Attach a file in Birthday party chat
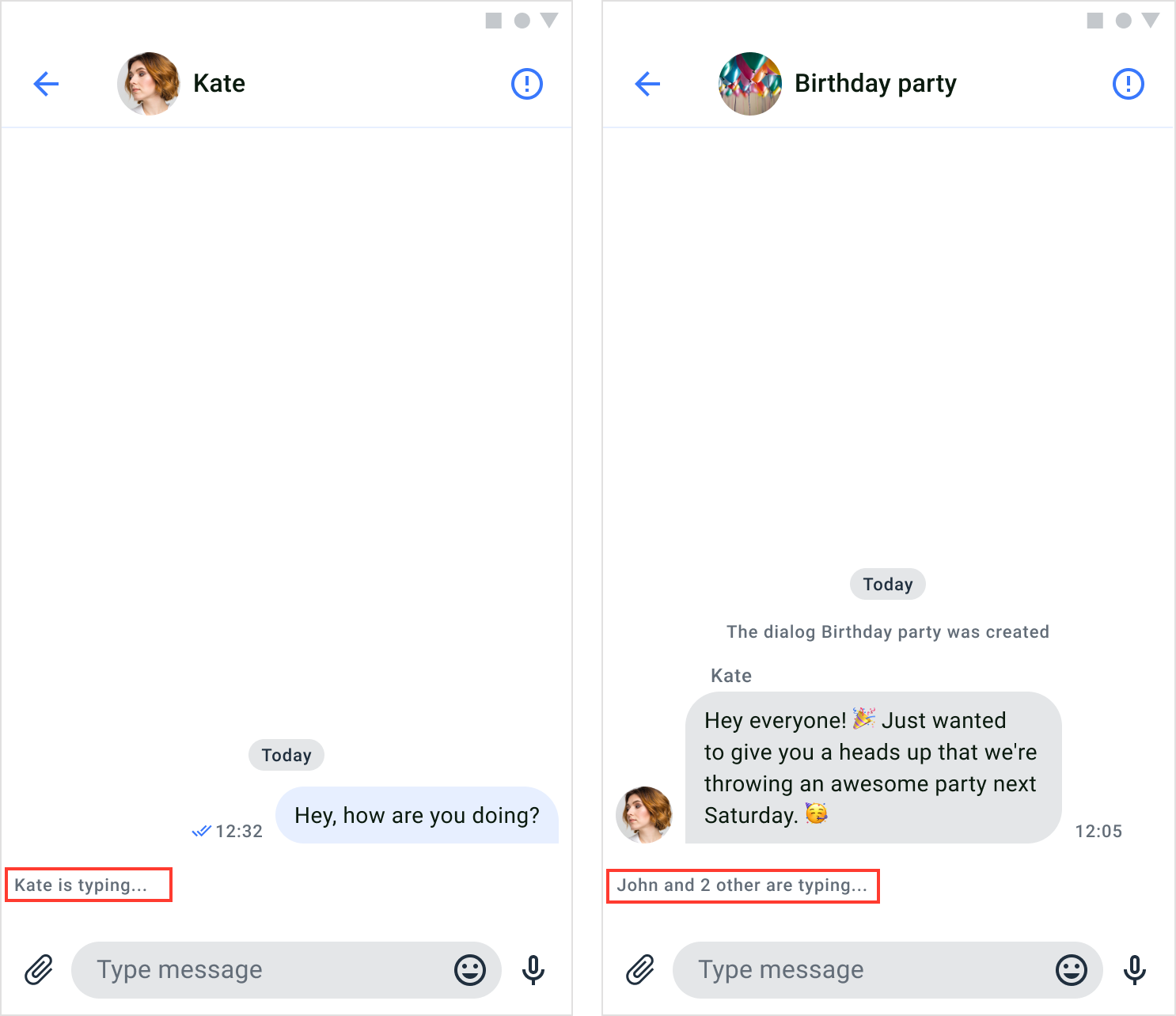Screen dimensions: 1176x1016 click(640, 969)
